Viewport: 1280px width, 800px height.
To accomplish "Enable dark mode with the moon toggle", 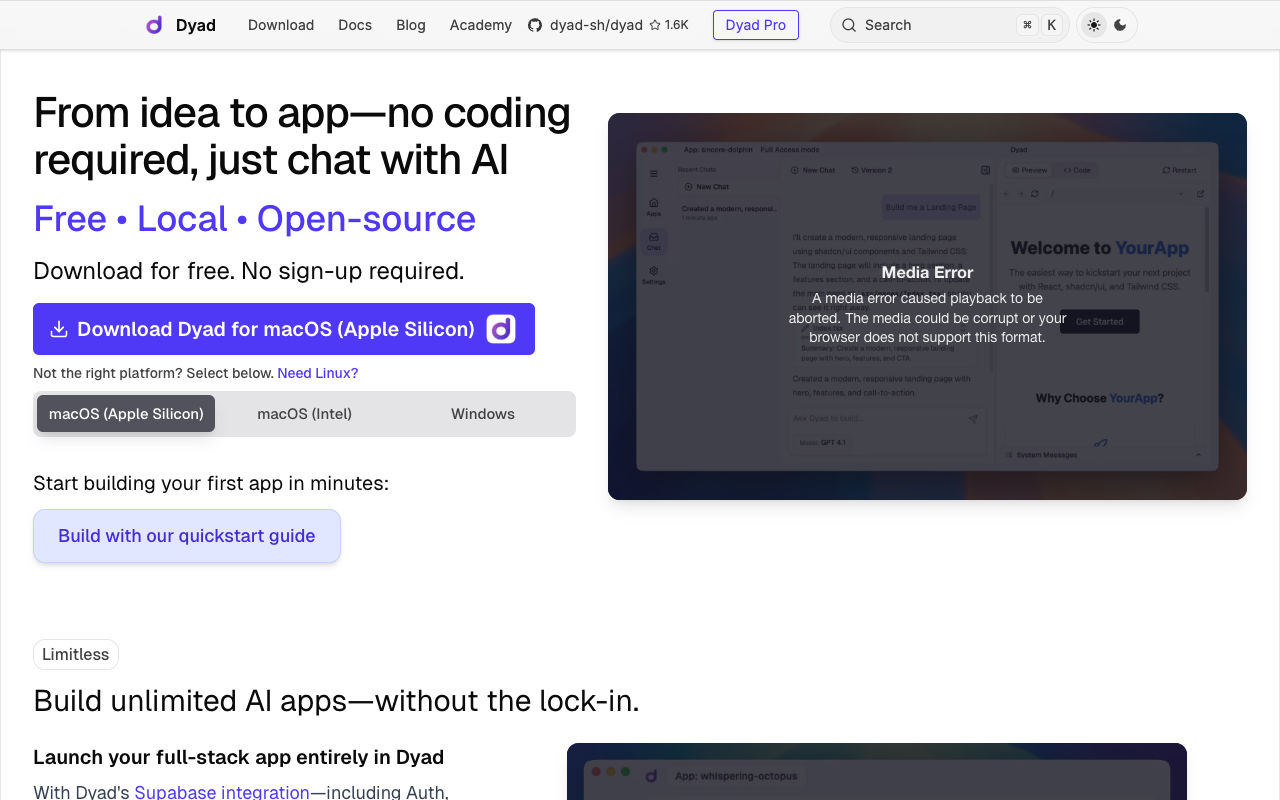I will click(x=1119, y=24).
